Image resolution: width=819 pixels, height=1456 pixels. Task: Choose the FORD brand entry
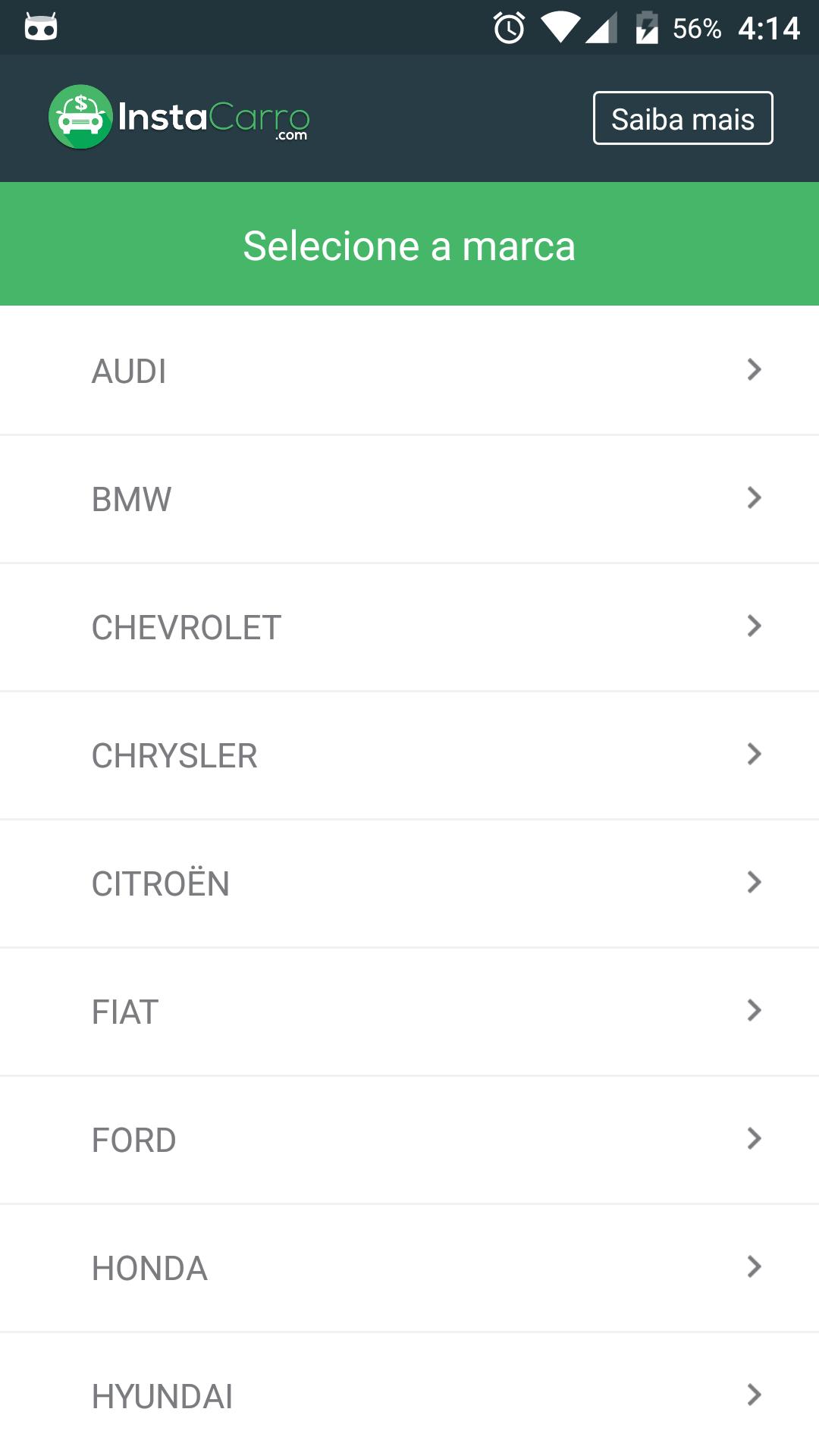click(134, 1140)
